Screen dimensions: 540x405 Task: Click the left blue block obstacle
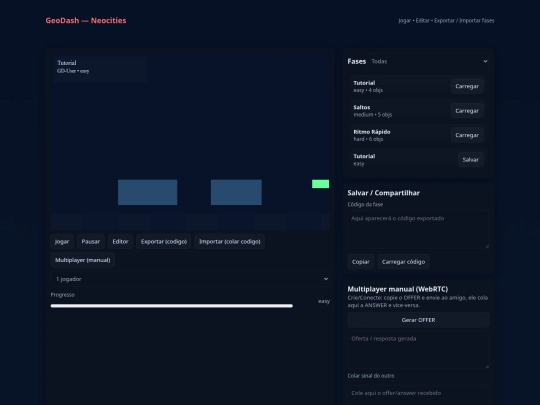[147, 192]
